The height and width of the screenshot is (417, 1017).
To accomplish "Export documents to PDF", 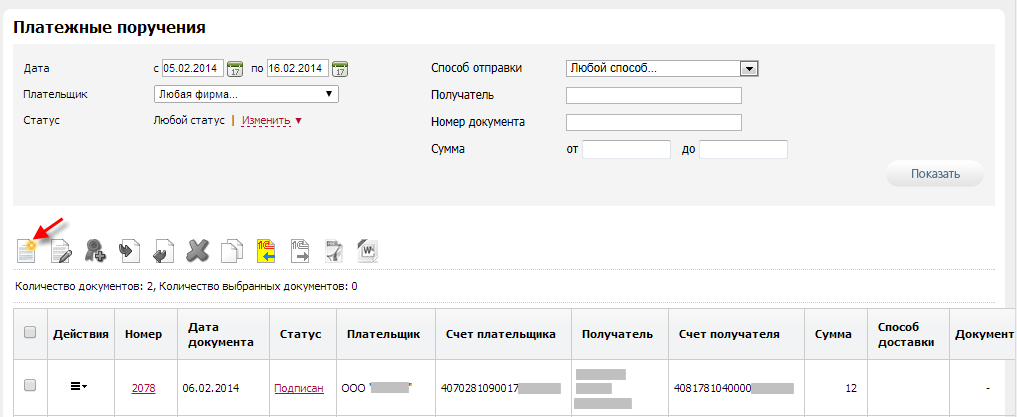I will 333,250.
